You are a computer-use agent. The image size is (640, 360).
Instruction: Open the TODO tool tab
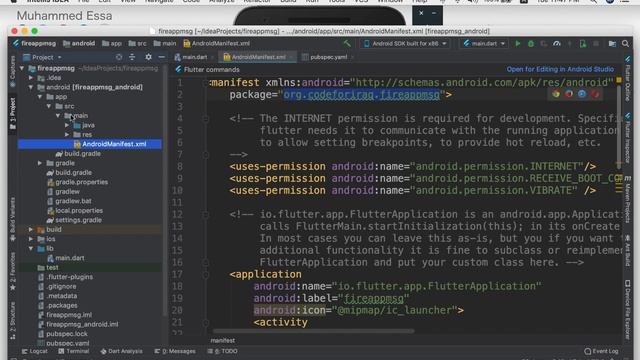coord(222,351)
